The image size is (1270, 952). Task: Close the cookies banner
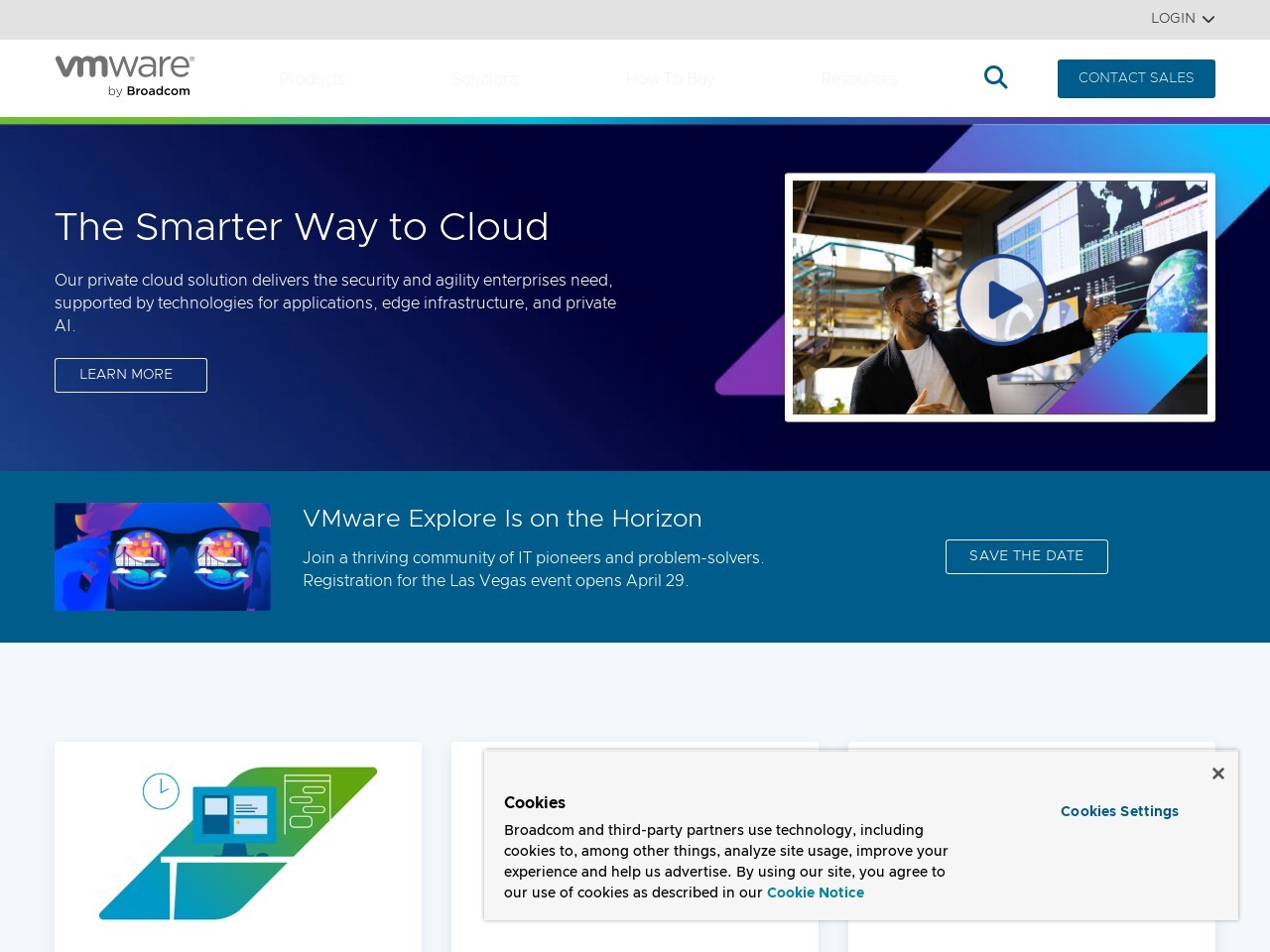coord(1218,773)
